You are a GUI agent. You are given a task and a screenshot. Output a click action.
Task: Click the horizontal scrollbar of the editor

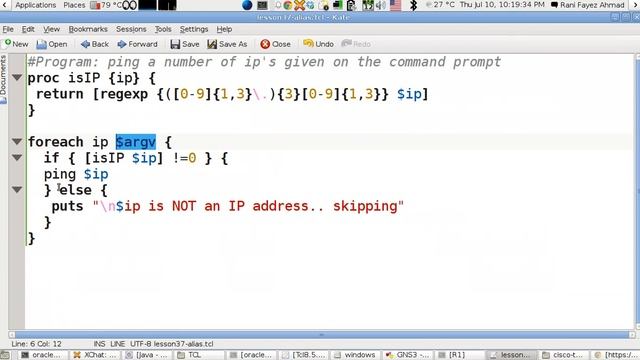pos(322,335)
